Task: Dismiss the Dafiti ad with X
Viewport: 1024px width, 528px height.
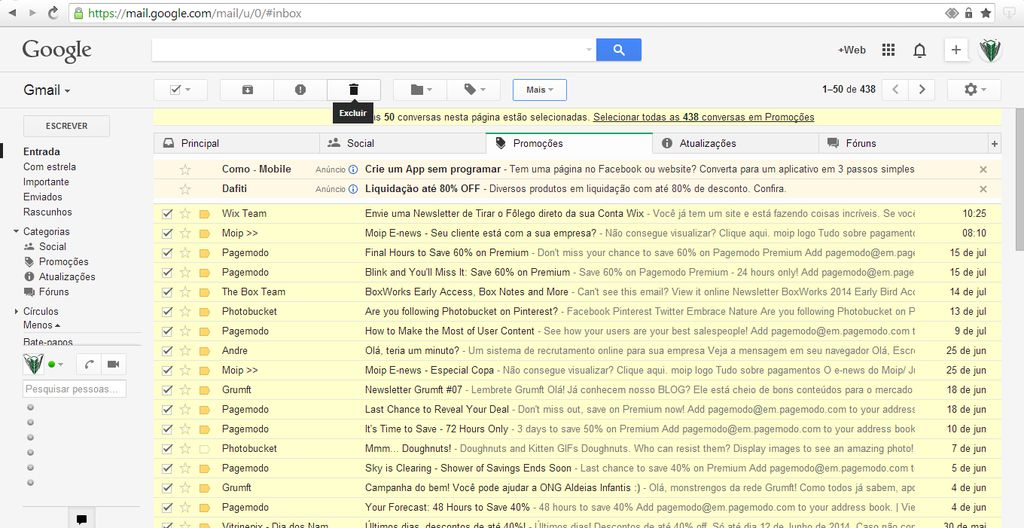Action: click(983, 190)
